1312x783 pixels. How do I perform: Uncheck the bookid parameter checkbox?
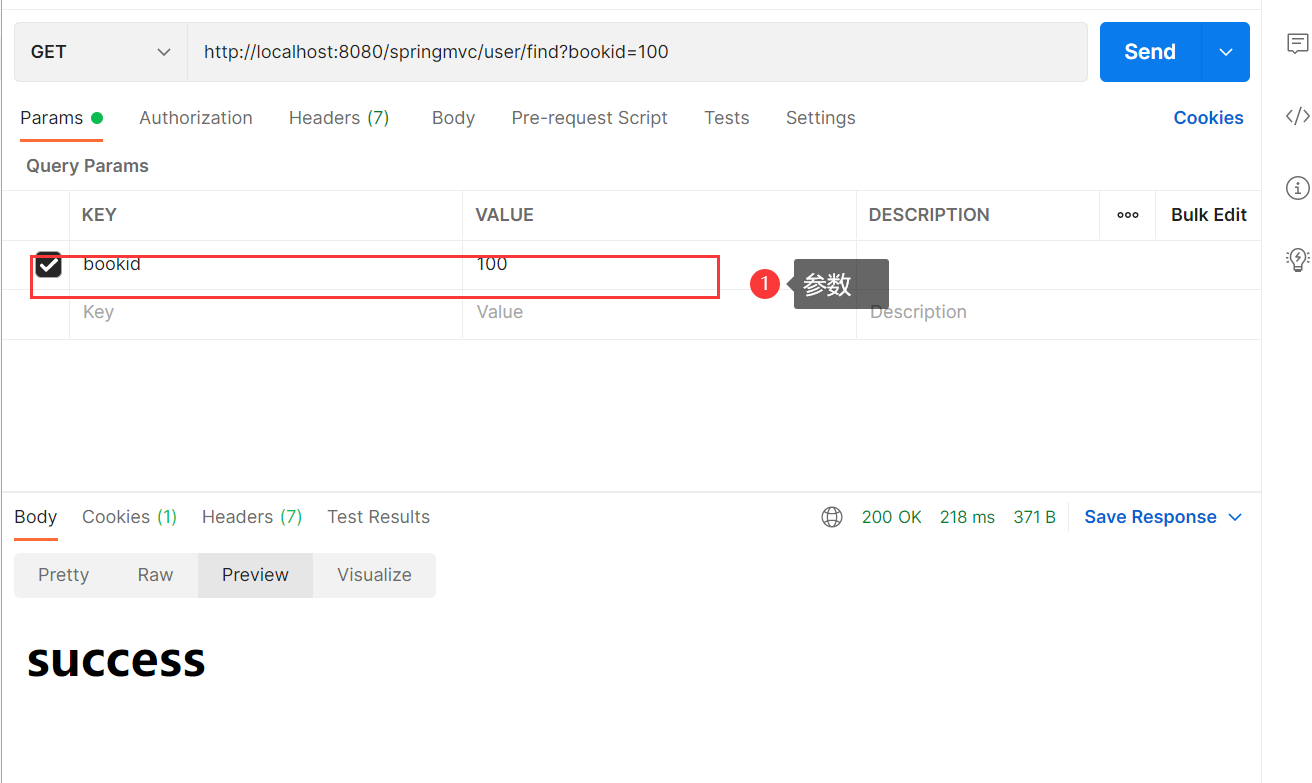(48, 265)
